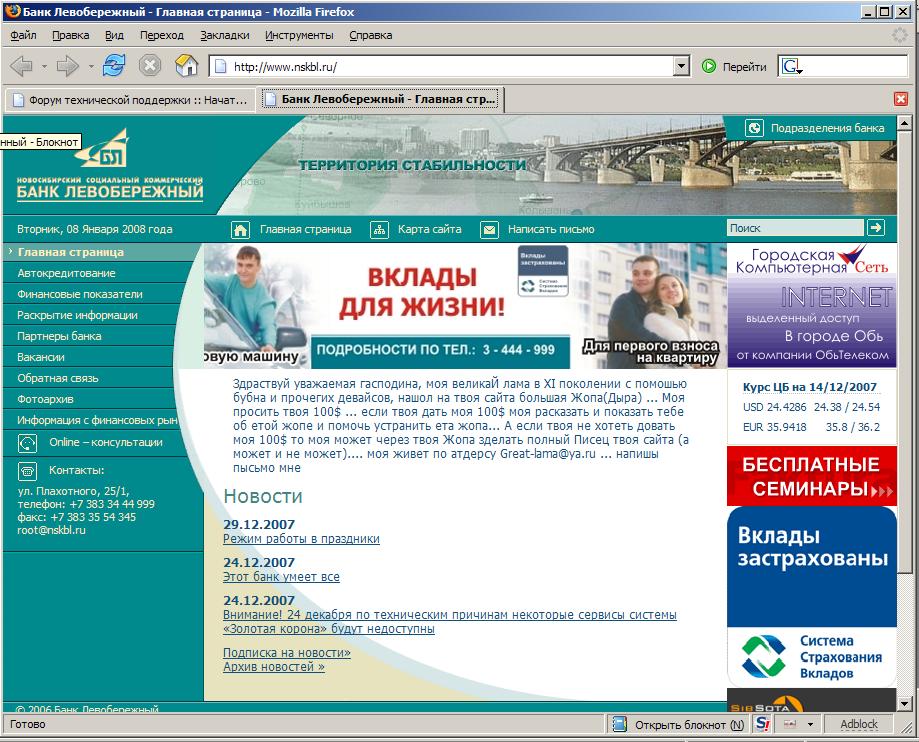Click the sitemap icon beside Карта сайта
This screenshot has width=919, height=742.
tap(379, 230)
